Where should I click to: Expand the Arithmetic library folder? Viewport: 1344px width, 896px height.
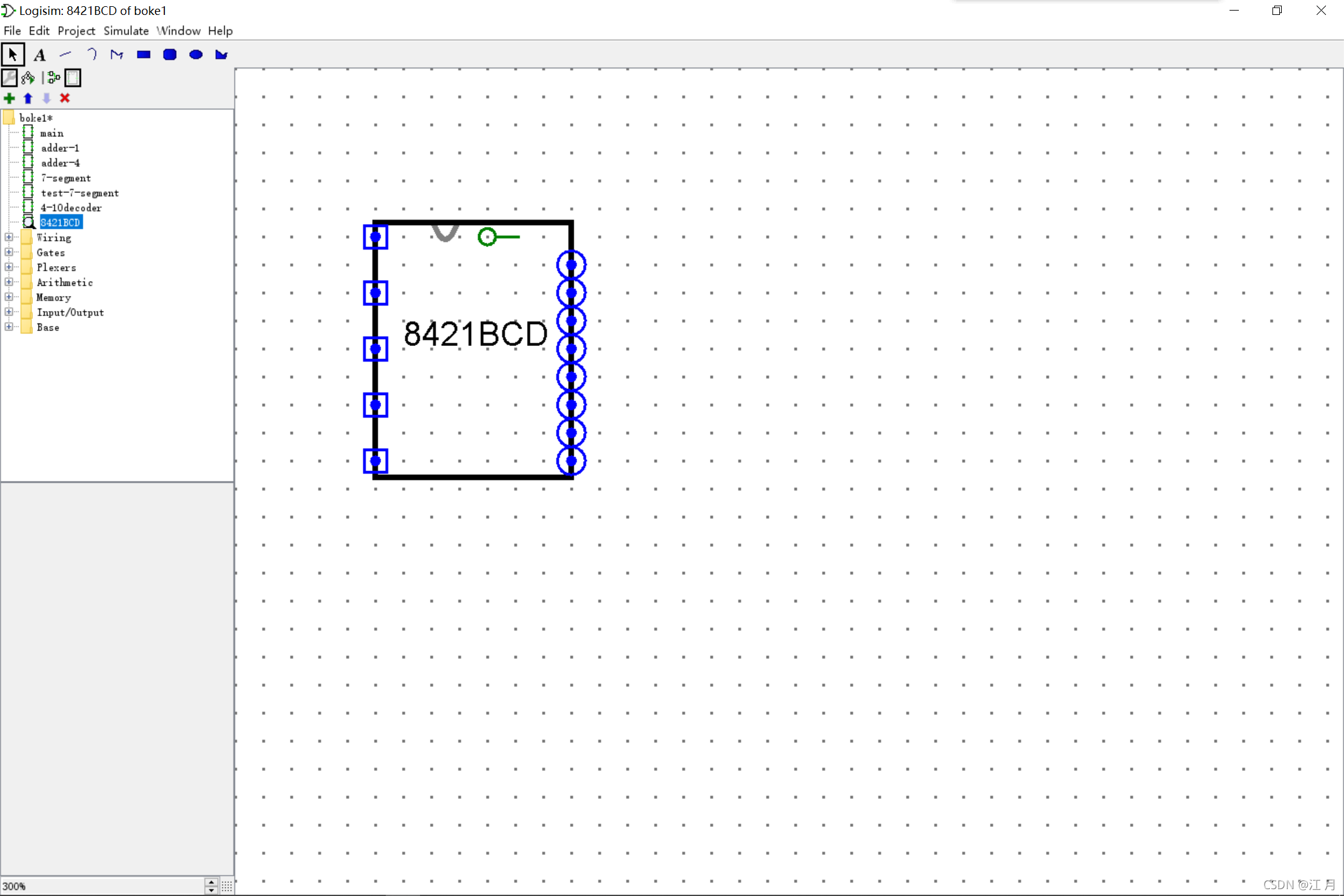click(9, 282)
